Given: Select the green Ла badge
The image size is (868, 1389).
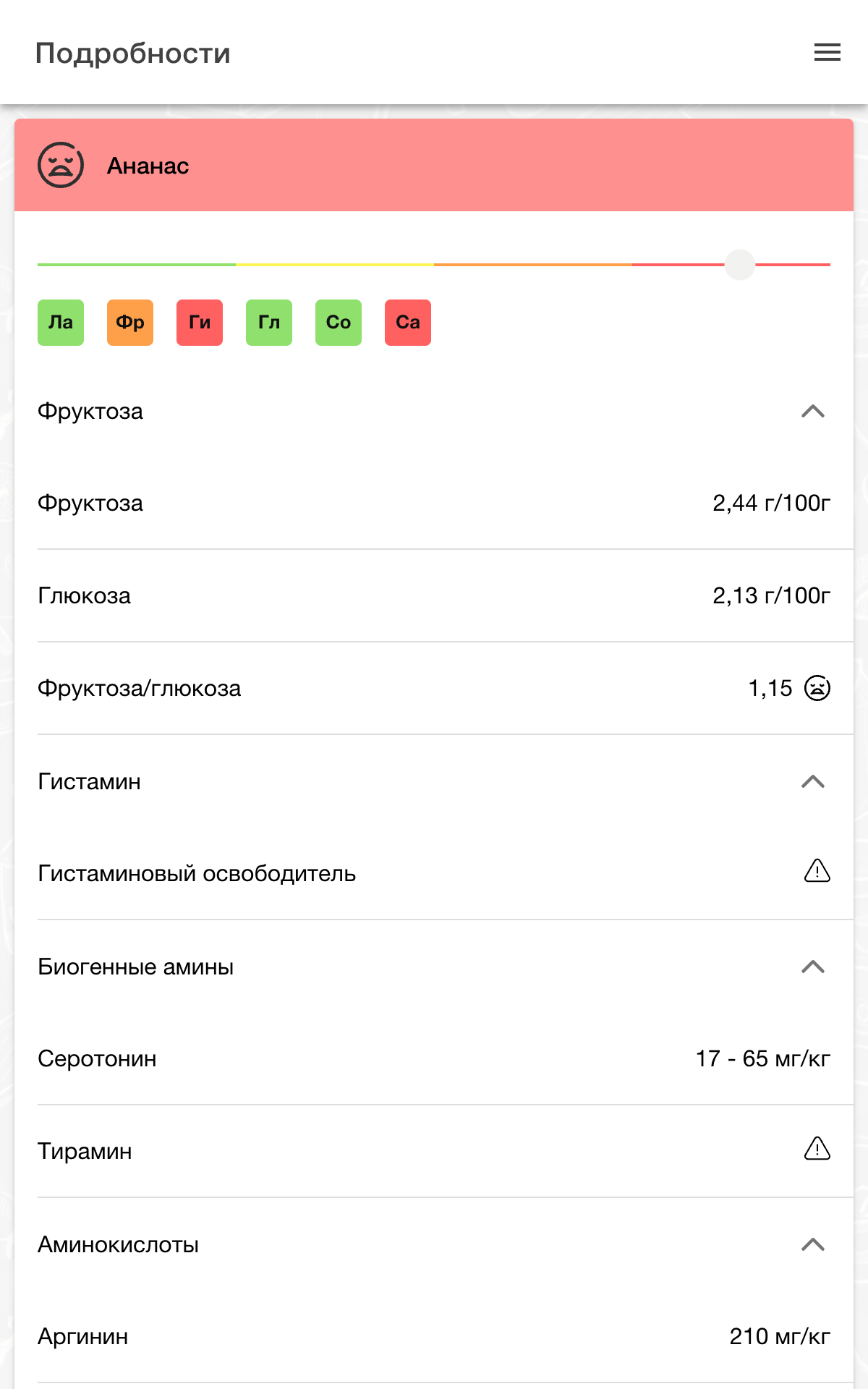Looking at the screenshot, I should pyautogui.click(x=61, y=323).
